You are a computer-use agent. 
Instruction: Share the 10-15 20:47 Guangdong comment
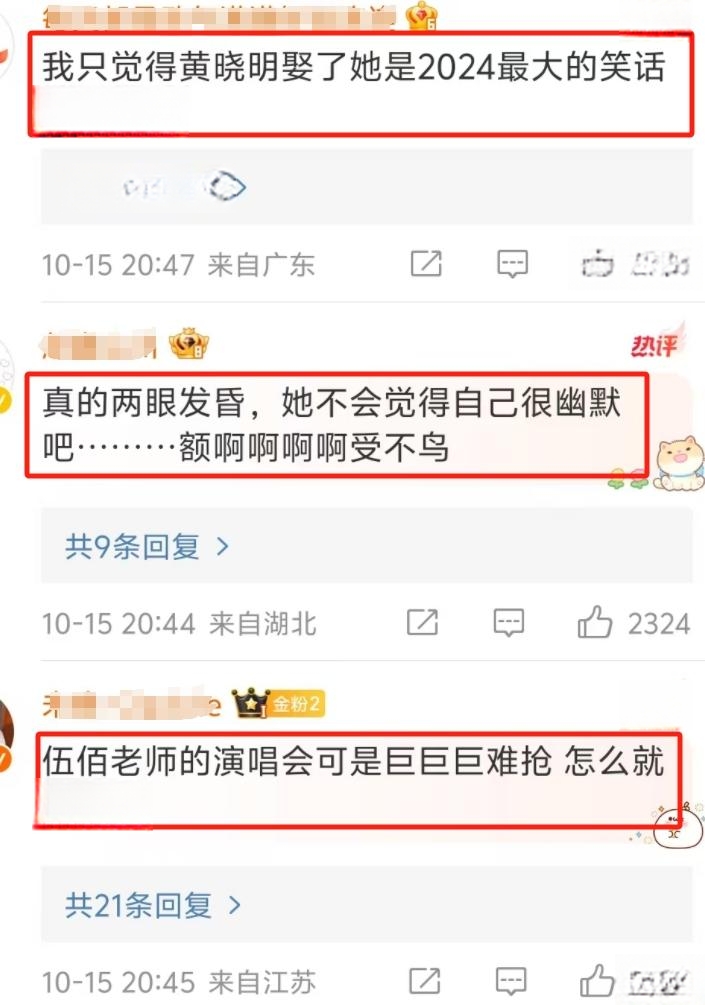point(426,263)
